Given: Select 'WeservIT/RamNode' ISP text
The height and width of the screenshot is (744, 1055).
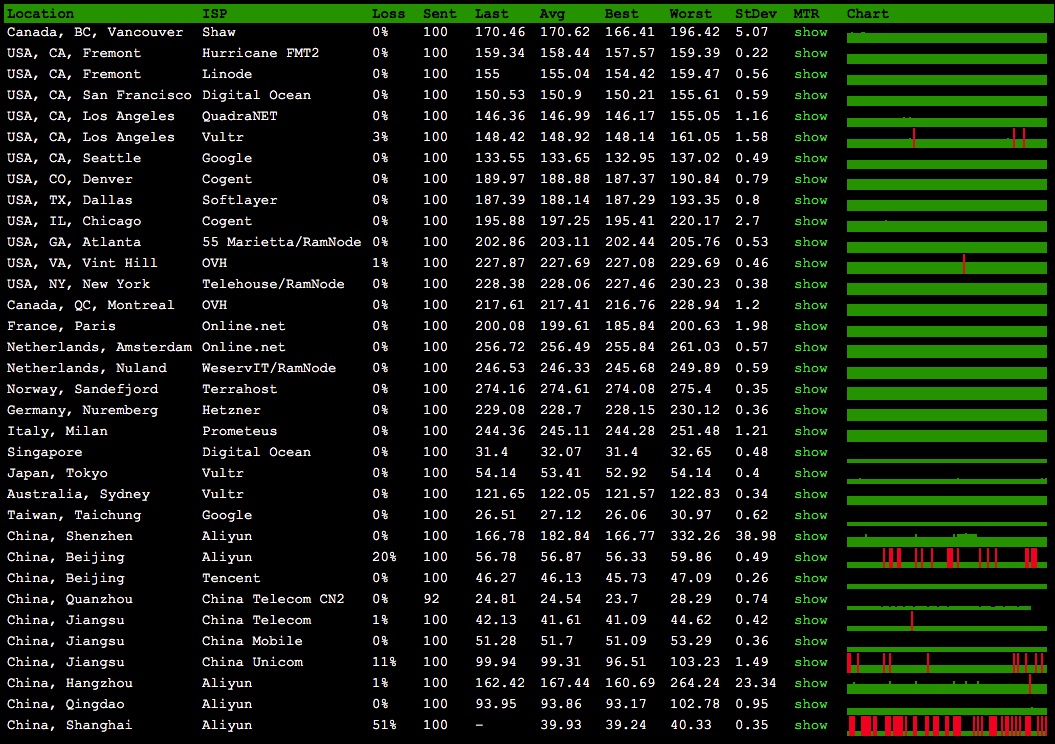Looking at the screenshot, I should click(x=269, y=368).
